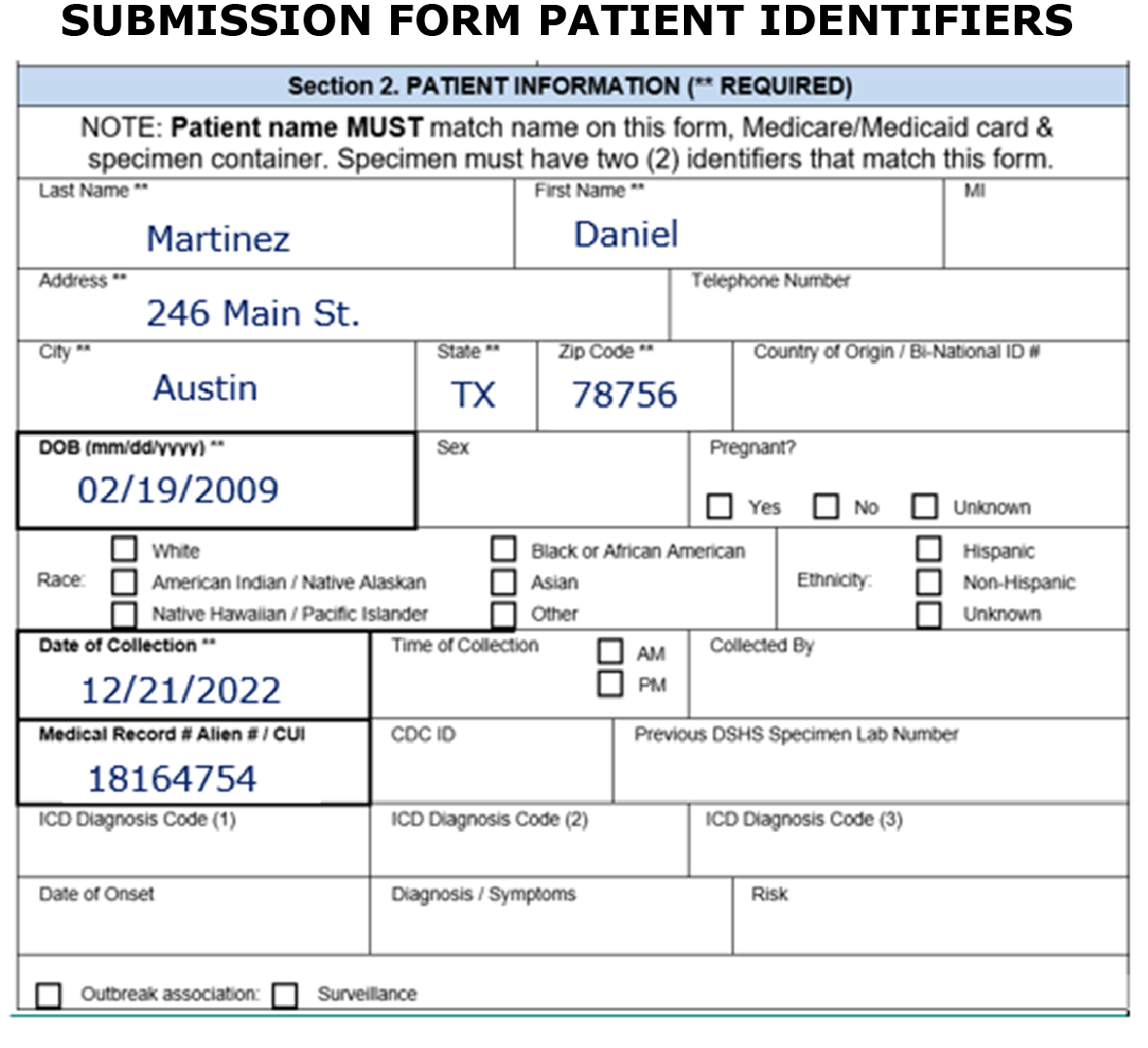Check Black or African American race box
The width and height of the screenshot is (1148, 1048).
(504, 549)
